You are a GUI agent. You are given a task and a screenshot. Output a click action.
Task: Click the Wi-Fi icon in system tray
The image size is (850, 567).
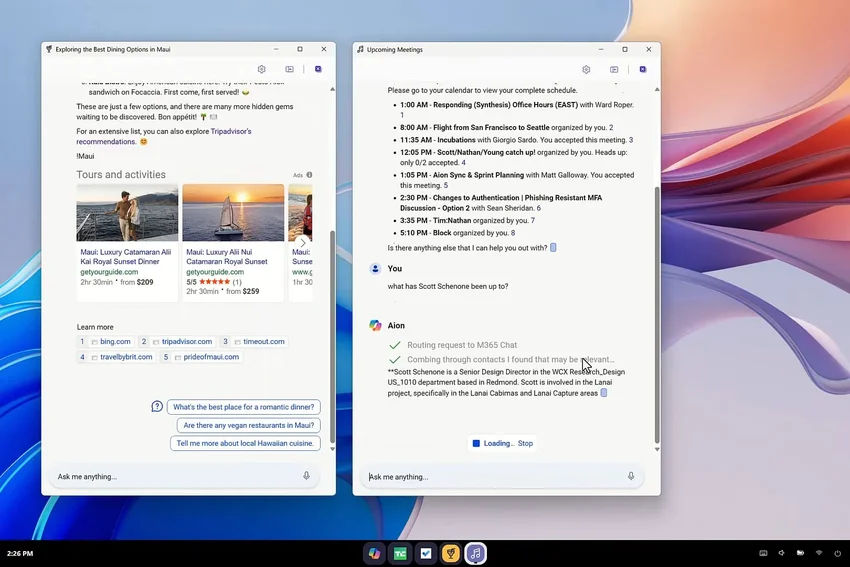click(819, 553)
